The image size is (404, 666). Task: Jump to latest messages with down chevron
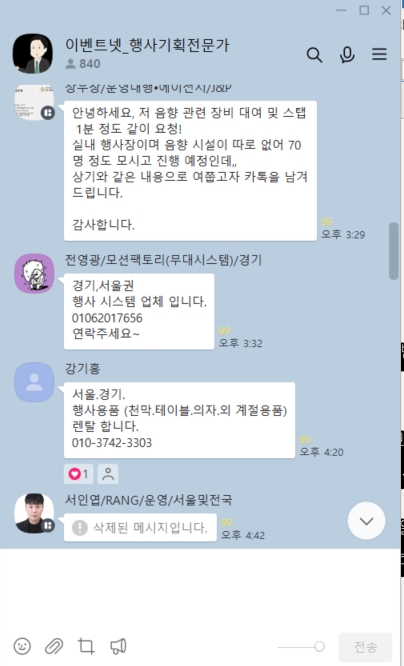(366, 521)
